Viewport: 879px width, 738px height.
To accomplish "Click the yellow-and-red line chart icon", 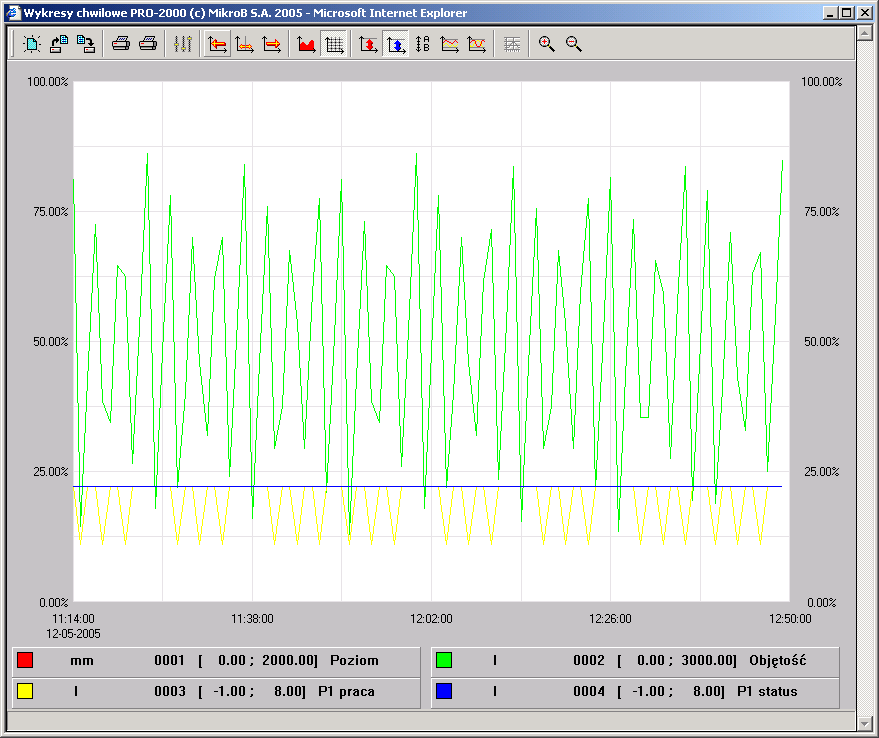I will pyautogui.click(x=450, y=44).
